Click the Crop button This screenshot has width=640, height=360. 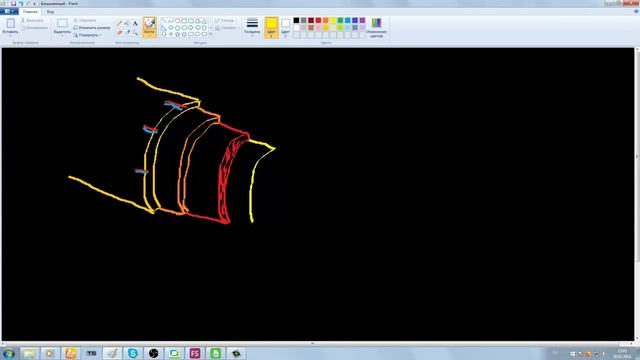pyautogui.click(x=85, y=20)
